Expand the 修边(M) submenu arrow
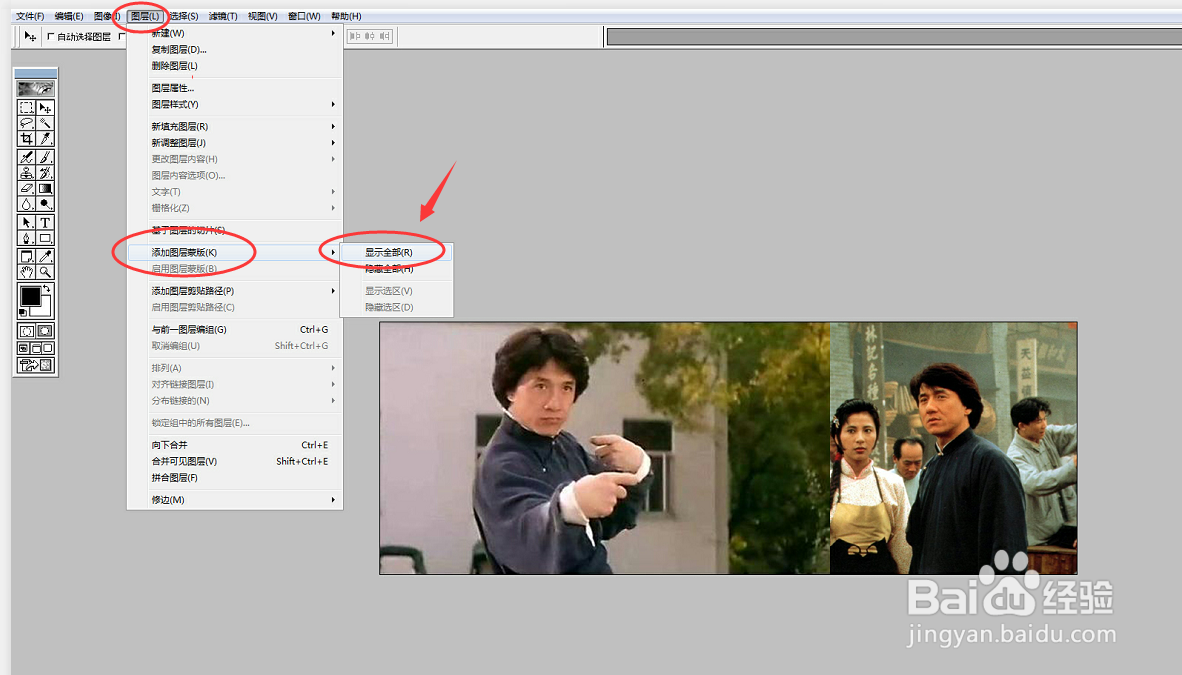The image size is (1182, 675). [x=333, y=499]
